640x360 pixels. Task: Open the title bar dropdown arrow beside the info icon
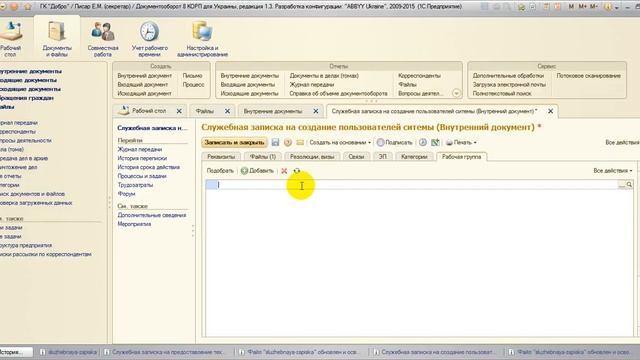tap(617, 7)
